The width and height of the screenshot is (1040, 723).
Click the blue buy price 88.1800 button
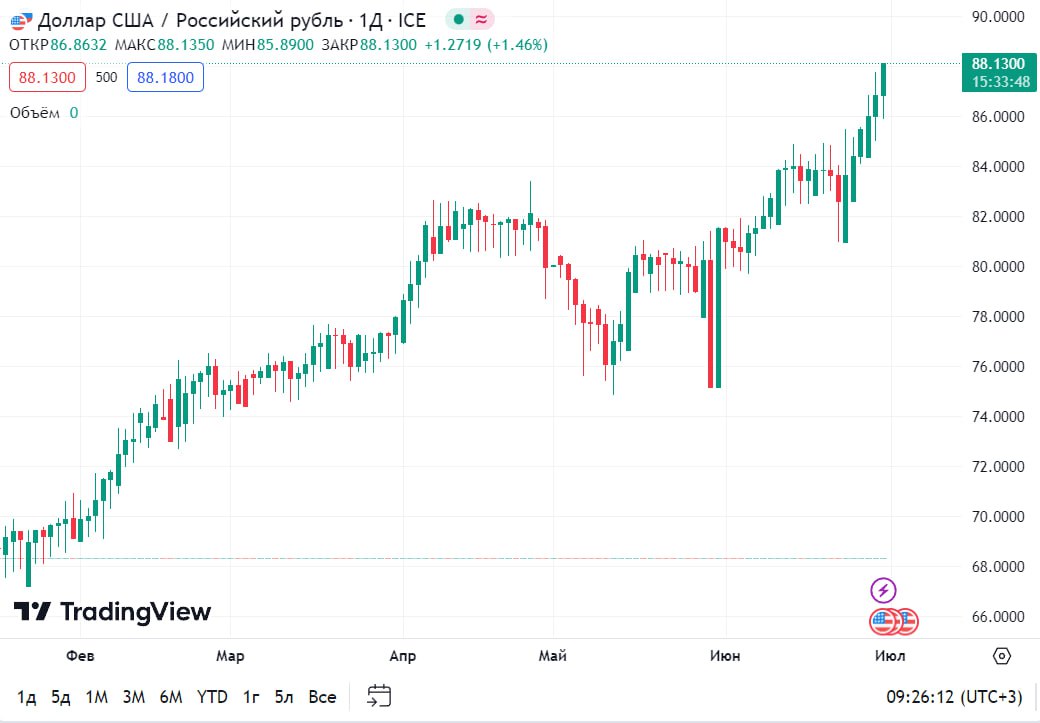(x=165, y=77)
